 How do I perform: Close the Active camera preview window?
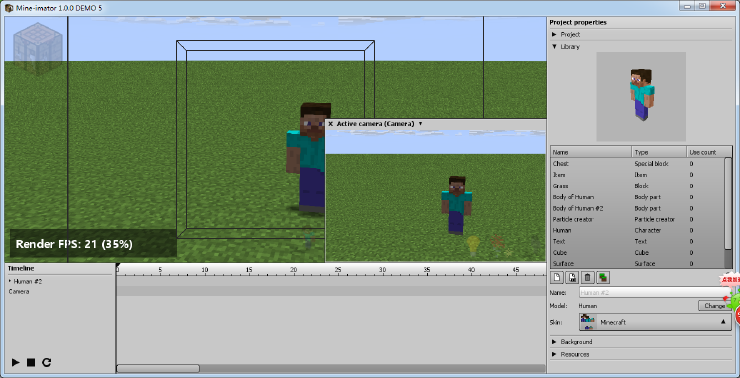coord(330,124)
